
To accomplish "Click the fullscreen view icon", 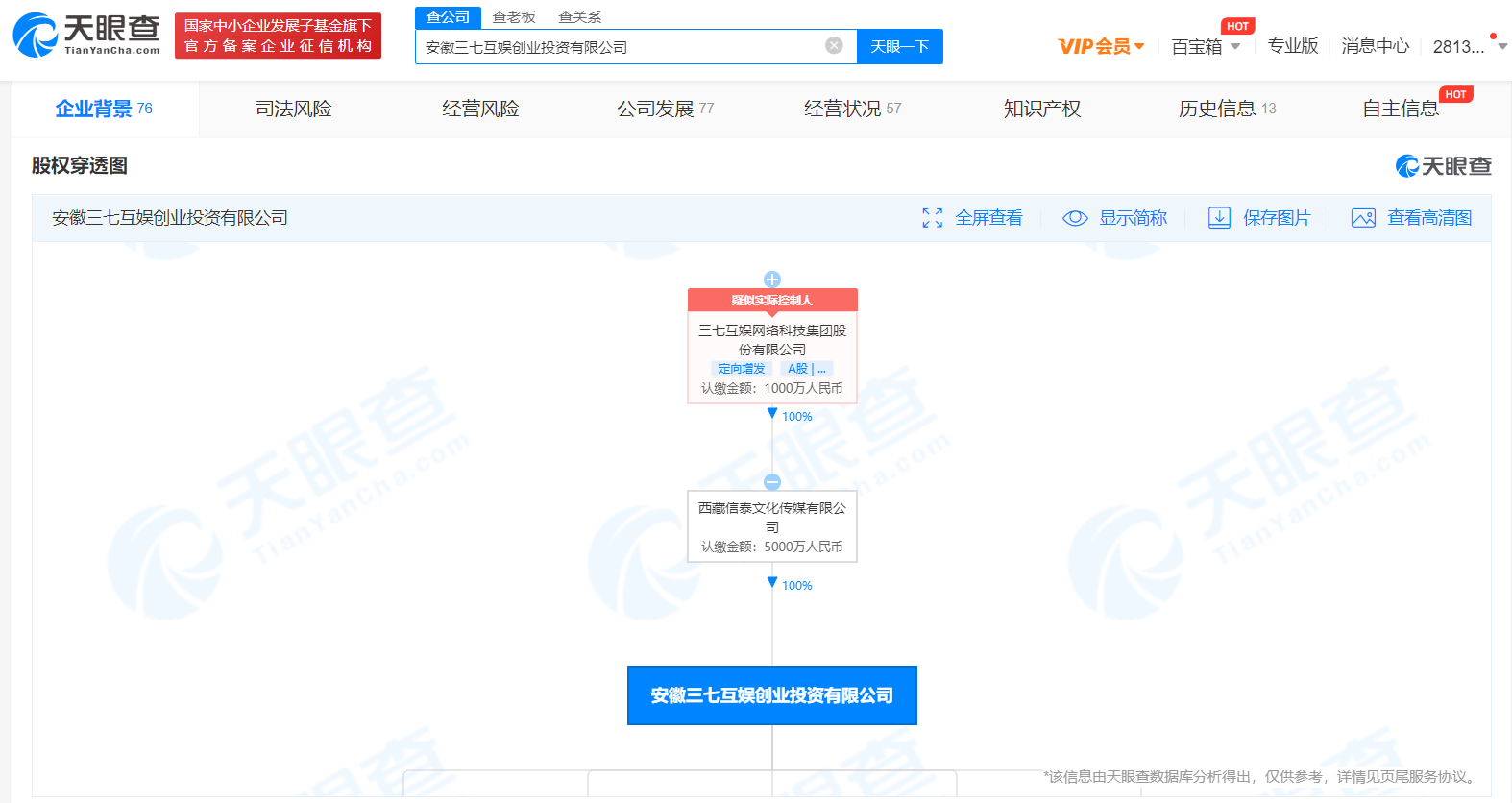I will (932, 218).
